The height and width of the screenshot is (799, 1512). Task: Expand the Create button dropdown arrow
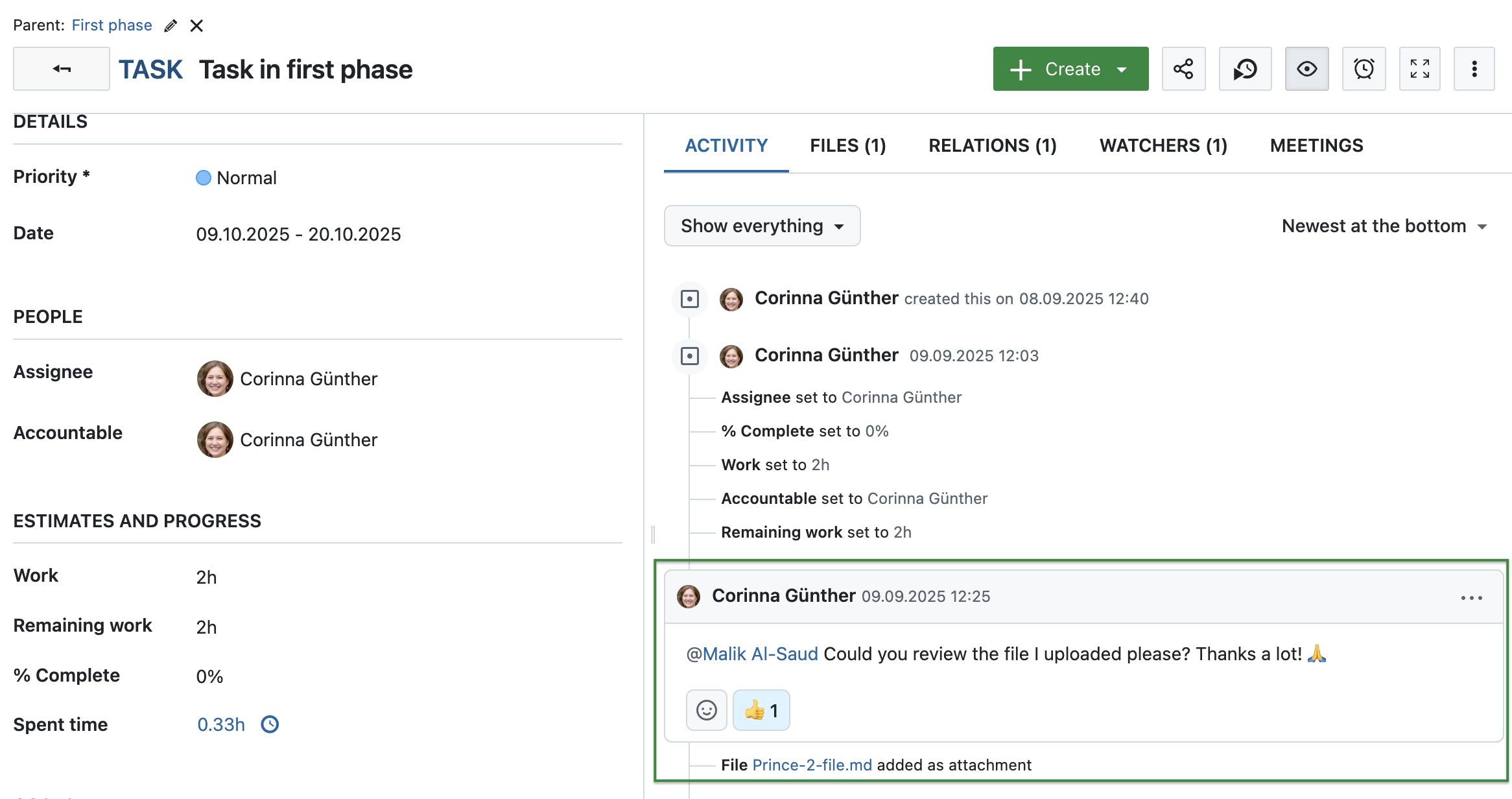(x=1120, y=69)
